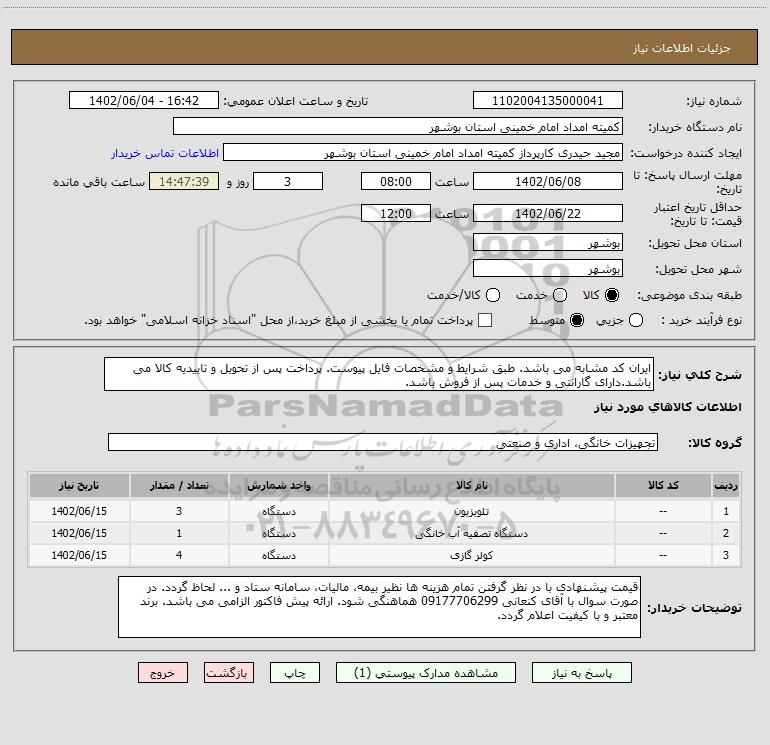Click date 1402/06/15 in کولر گازی row

point(79,555)
